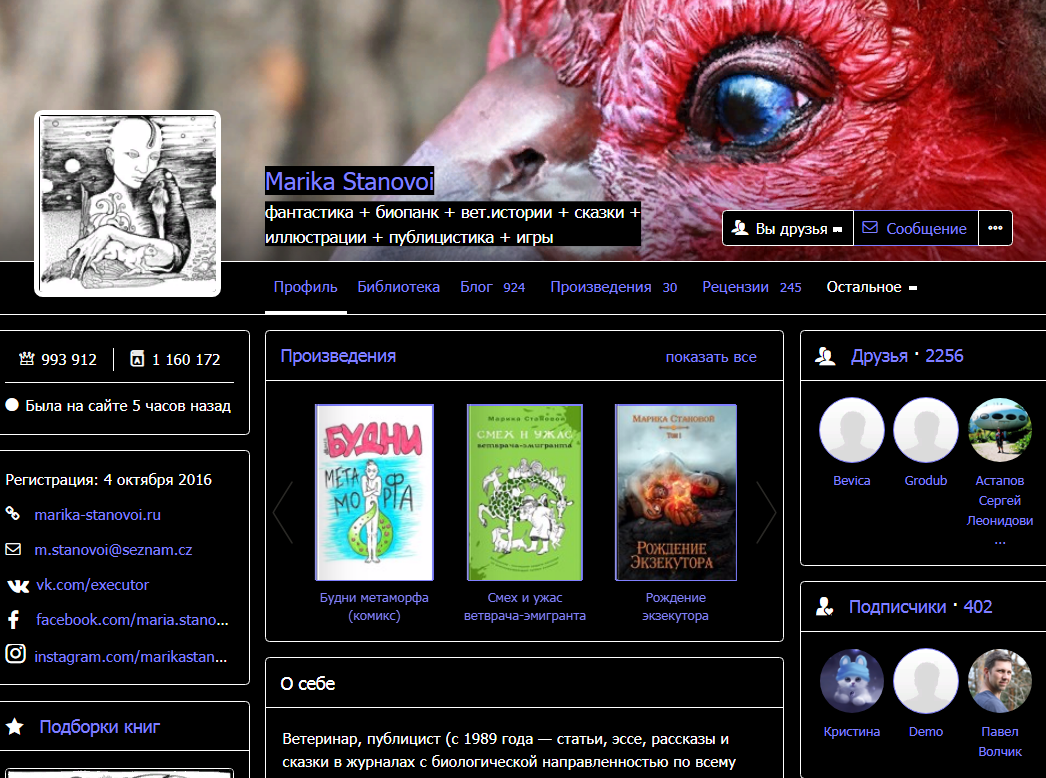Go to the Произведения 30 tab
1046x778 pixels.
pyautogui.click(x=613, y=287)
